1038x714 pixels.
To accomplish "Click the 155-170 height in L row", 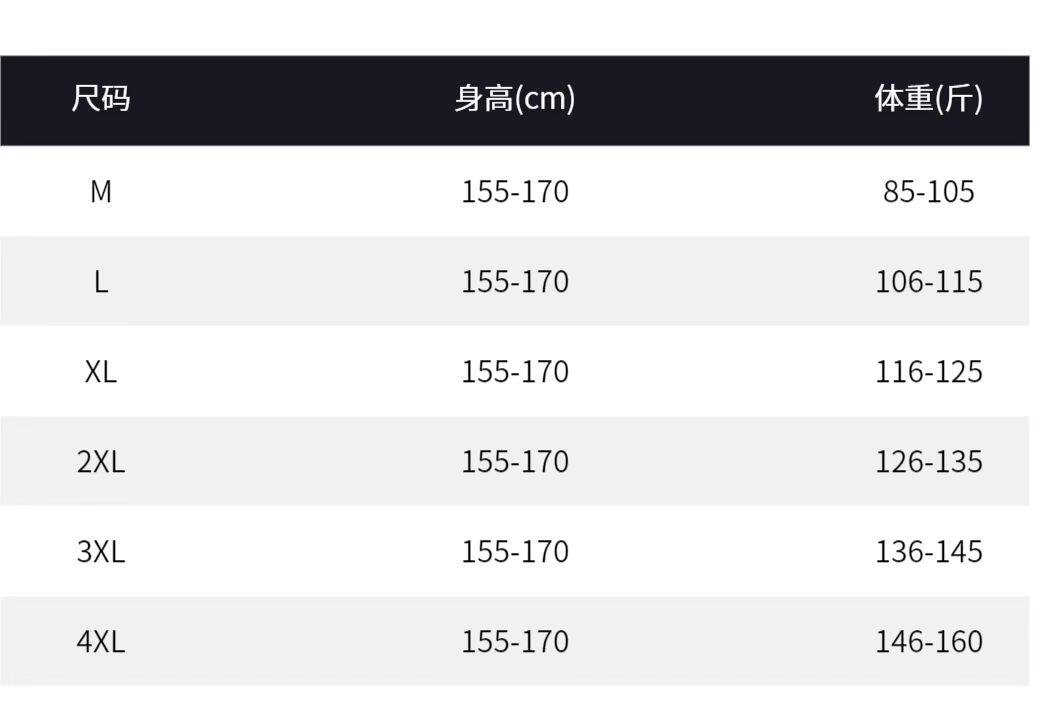I will tap(514, 281).
